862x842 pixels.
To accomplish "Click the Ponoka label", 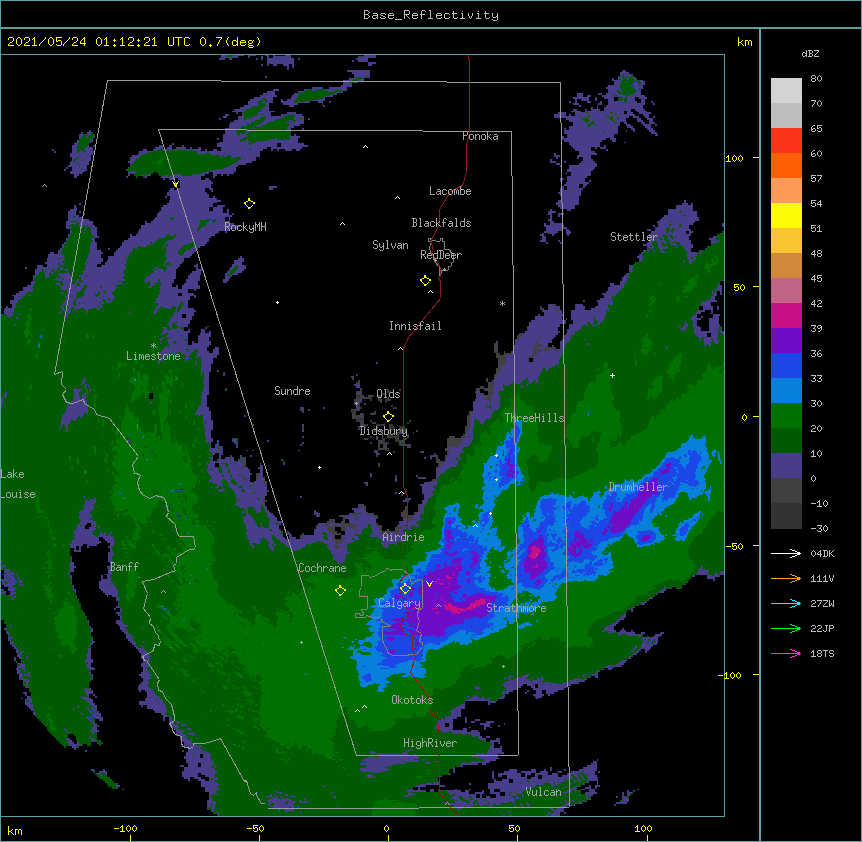I will click(x=480, y=136).
